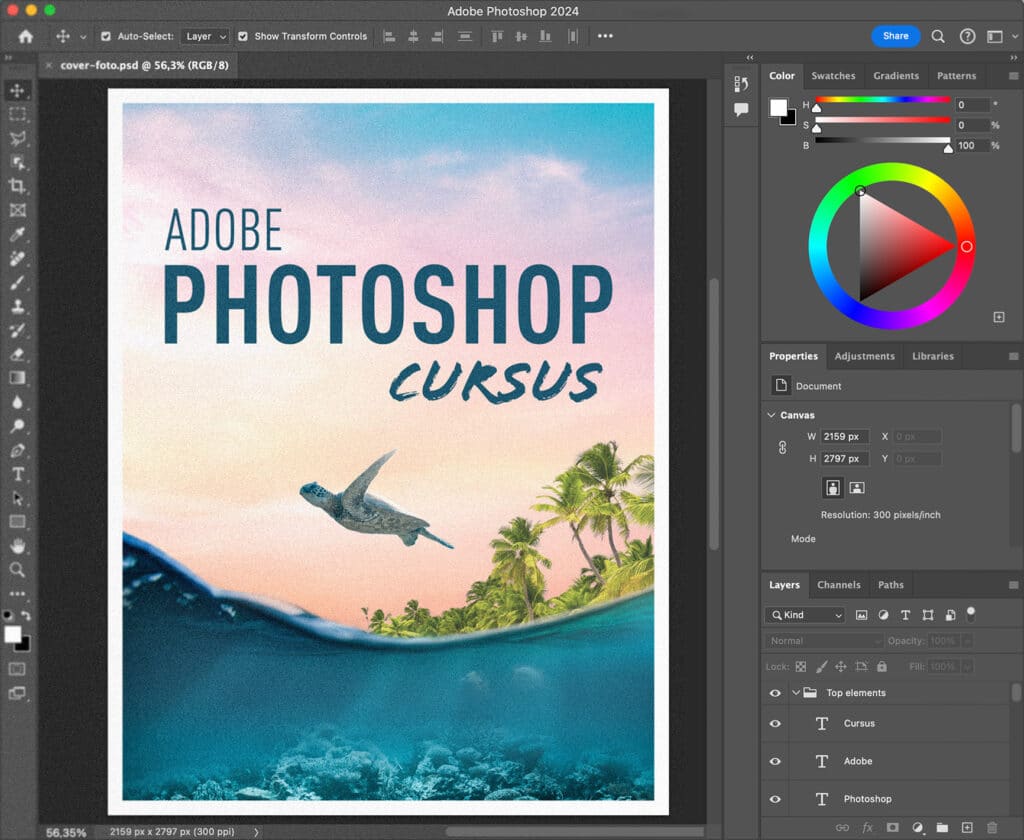Hide the Top elements group
The height and width of the screenshot is (840, 1024).
click(x=775, y=693)
